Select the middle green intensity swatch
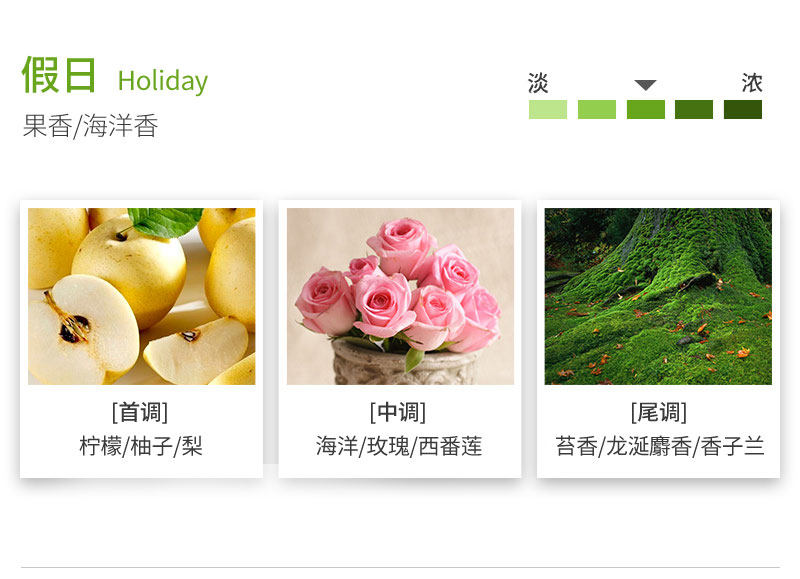Viewport: 800px width, 579px height. [x=645, y=109]
